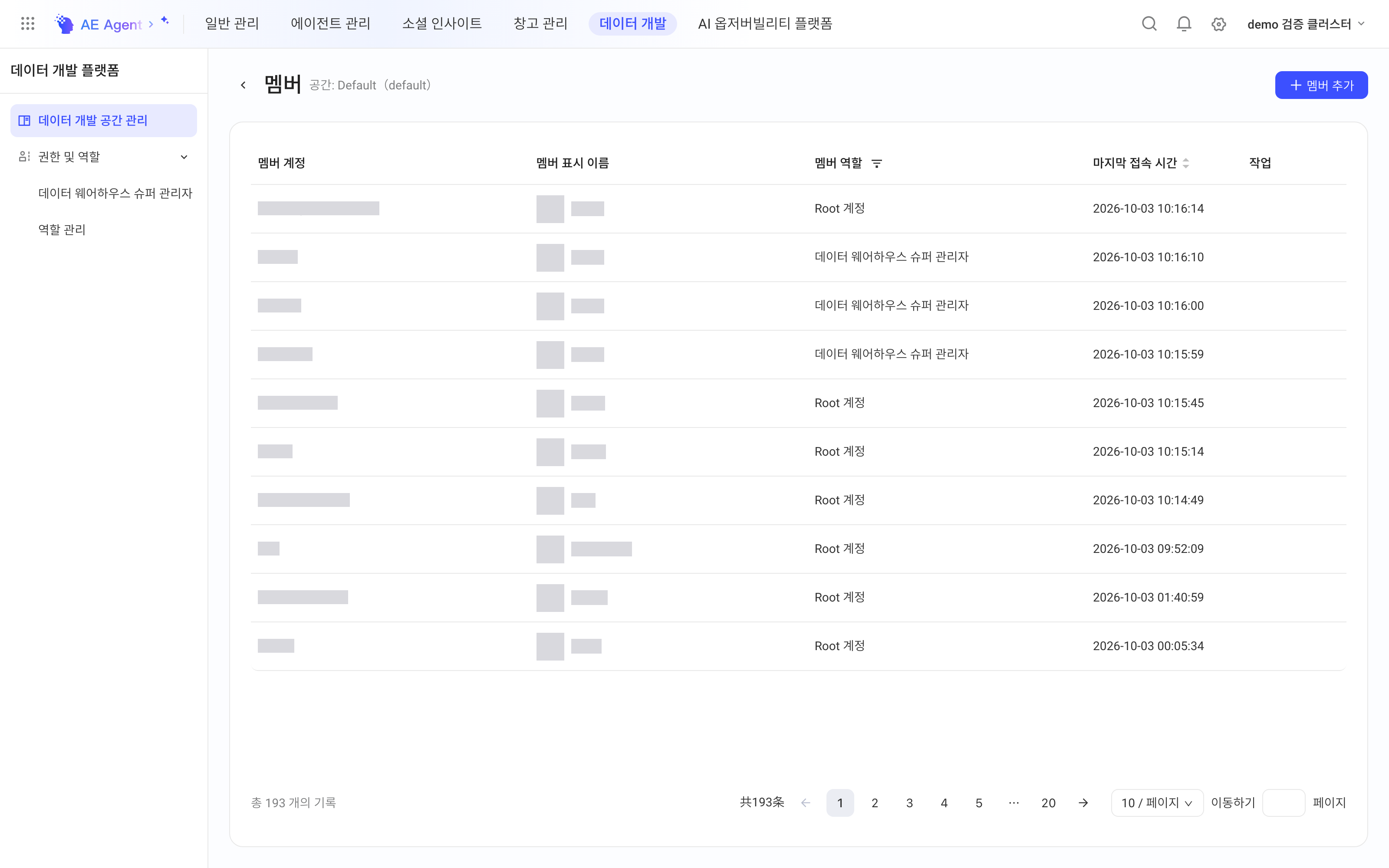1389x868 pixels.
Task: Expand the pagination ellipsis
Action: [x=1014, y=802]
